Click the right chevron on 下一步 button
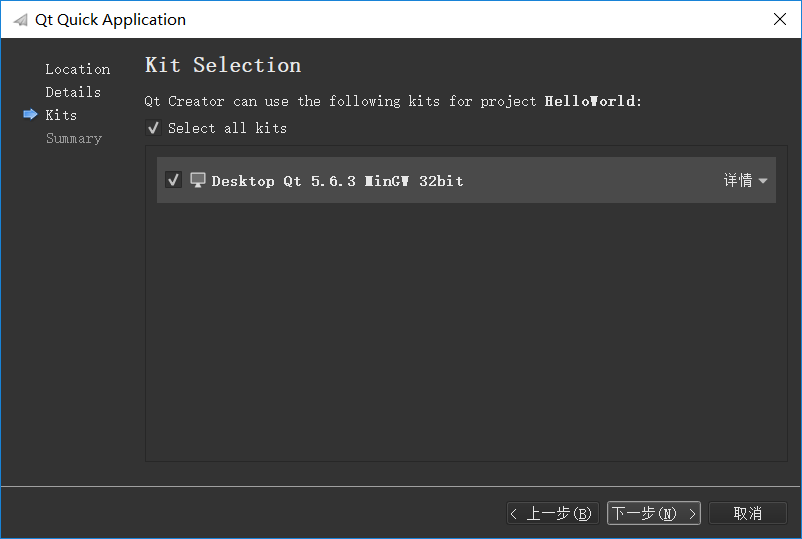This screenshot has width=802, height=539. tap(693, 513)
